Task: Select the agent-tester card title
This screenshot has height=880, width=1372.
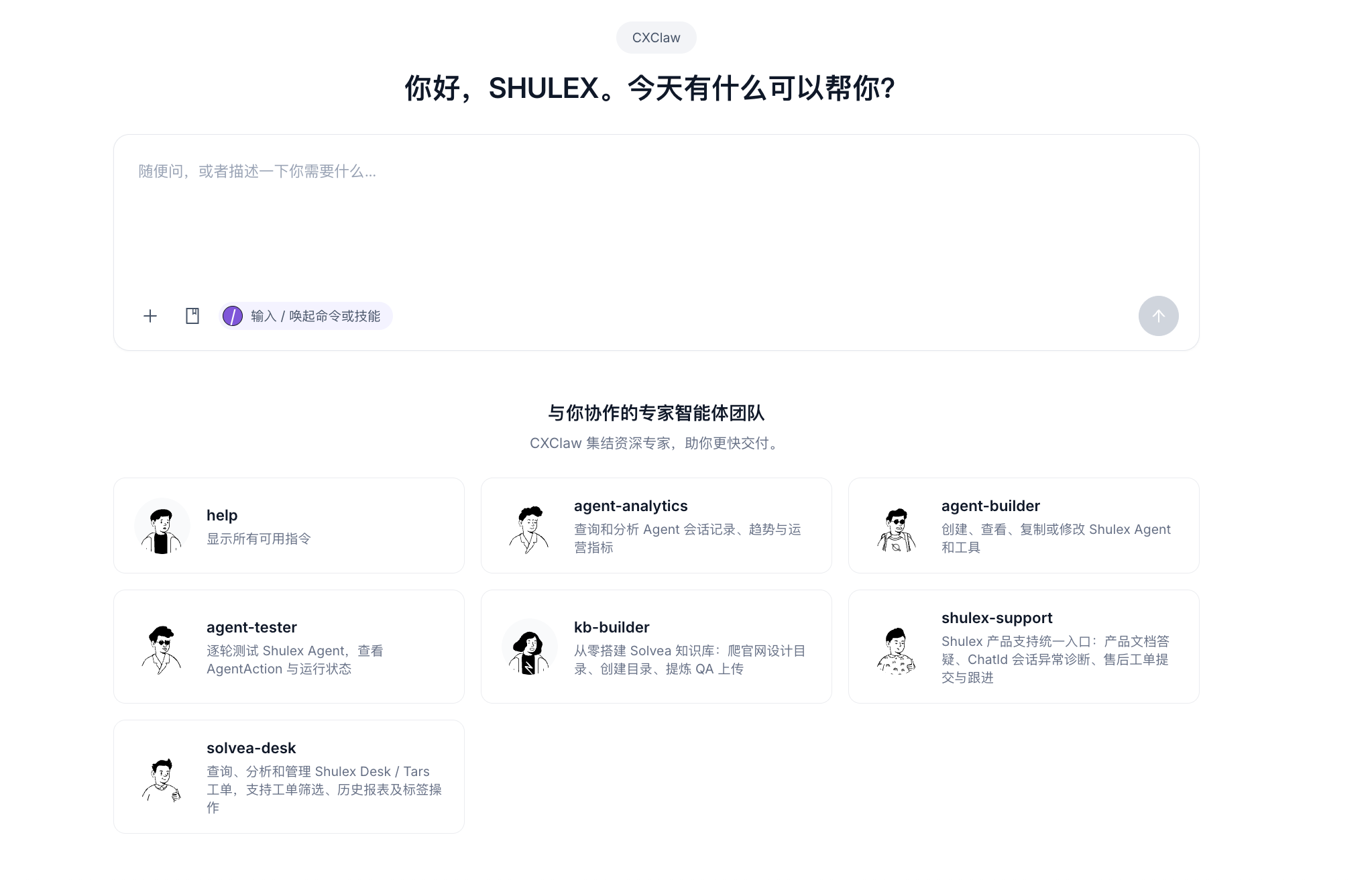Action: [x=251, y=627]
